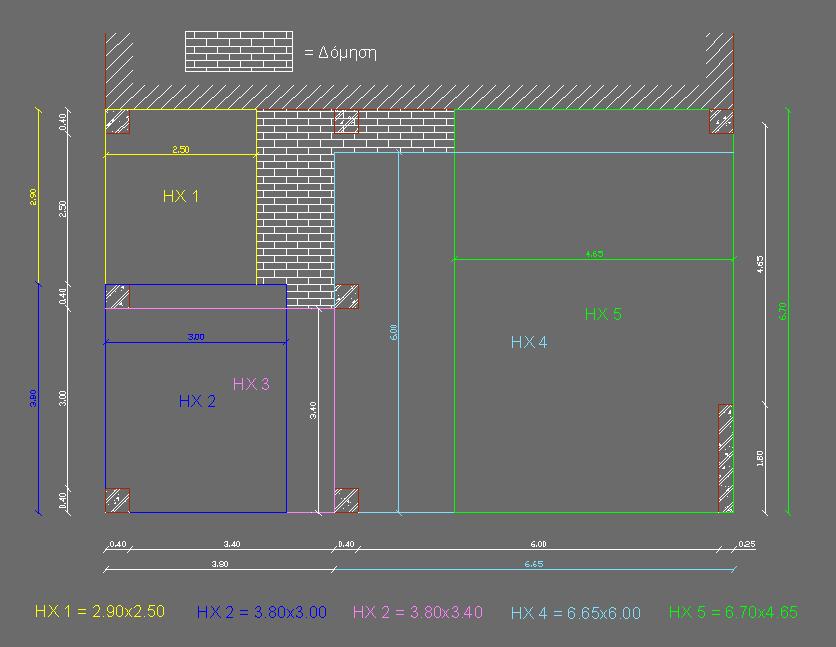This screenshot has height=647, width=836.
Task: Click the 'HX 5 = 6.70x4.65' legend text
Action: click(733, 612)
